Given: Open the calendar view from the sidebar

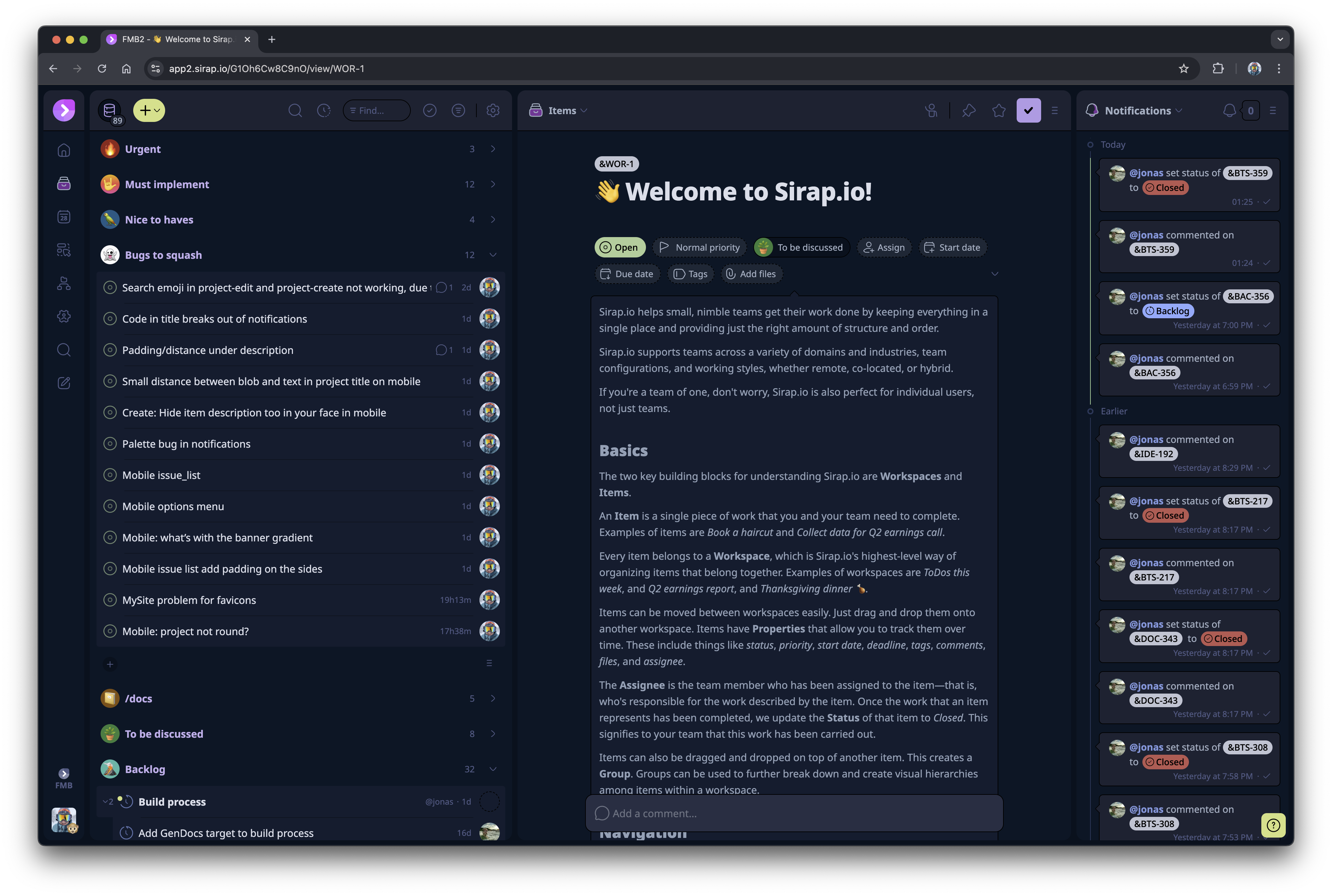Looking at the screenshot, I should [x=64, y=217].
